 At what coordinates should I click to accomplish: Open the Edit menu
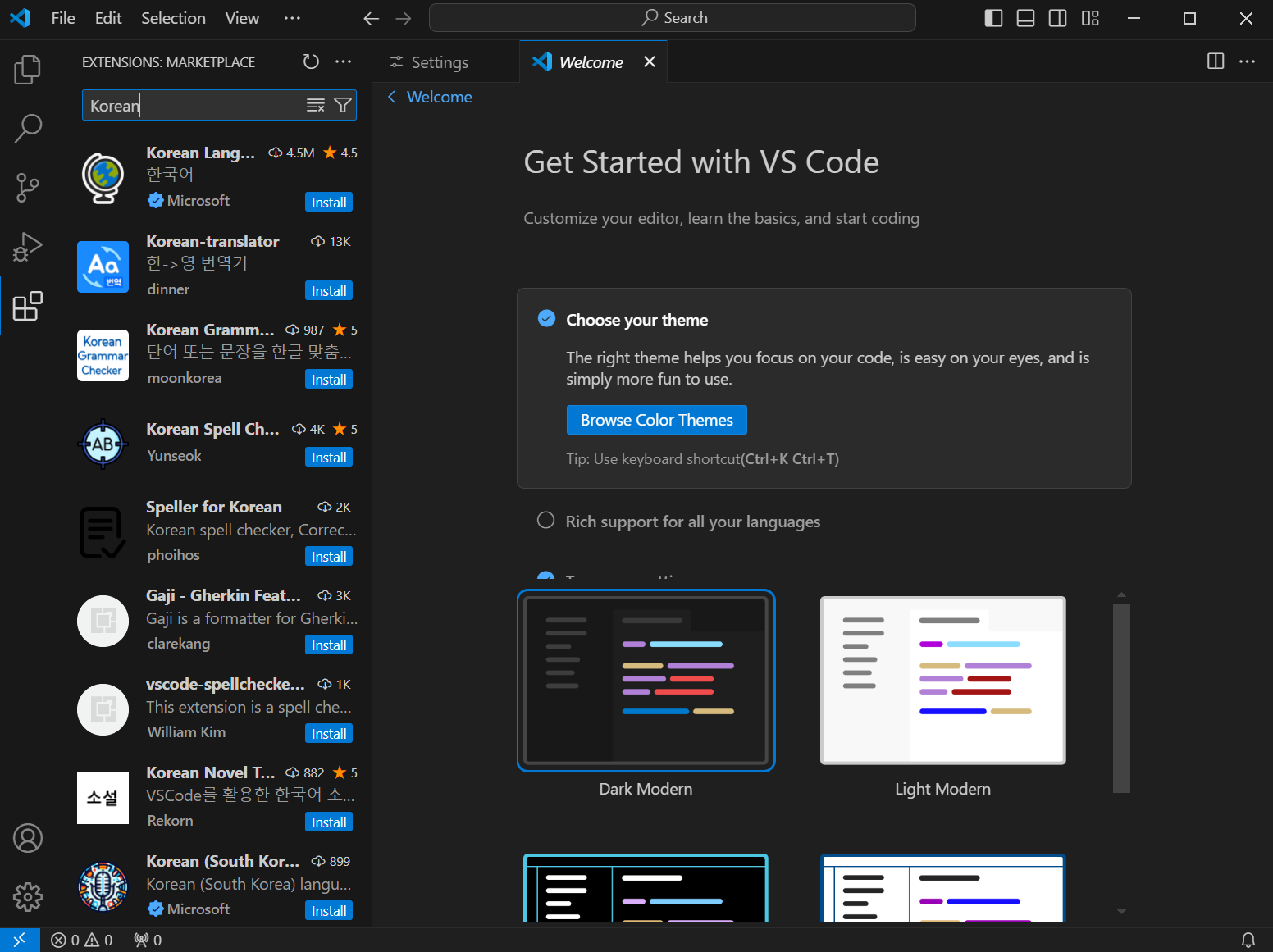[x=108, y=18]
